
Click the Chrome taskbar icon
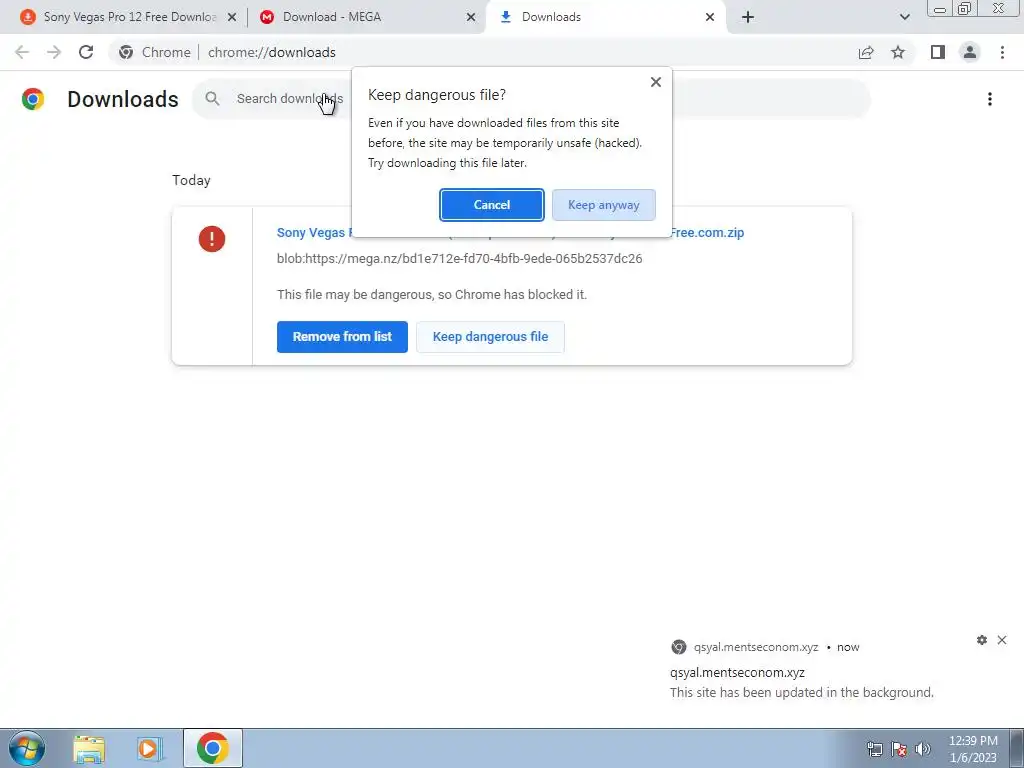(213, 748)
